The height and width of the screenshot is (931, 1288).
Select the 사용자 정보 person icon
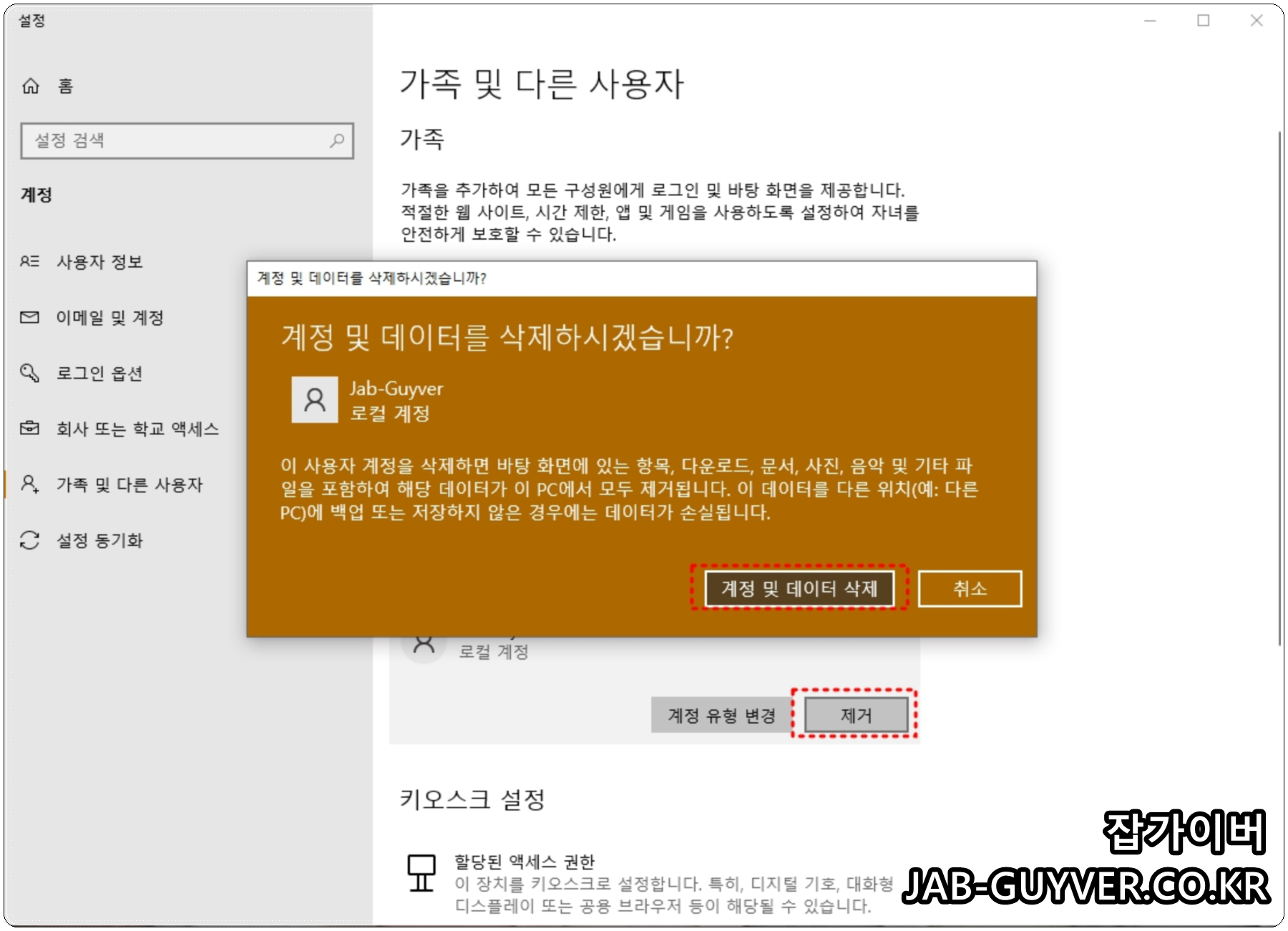click(x=29, y=262)
